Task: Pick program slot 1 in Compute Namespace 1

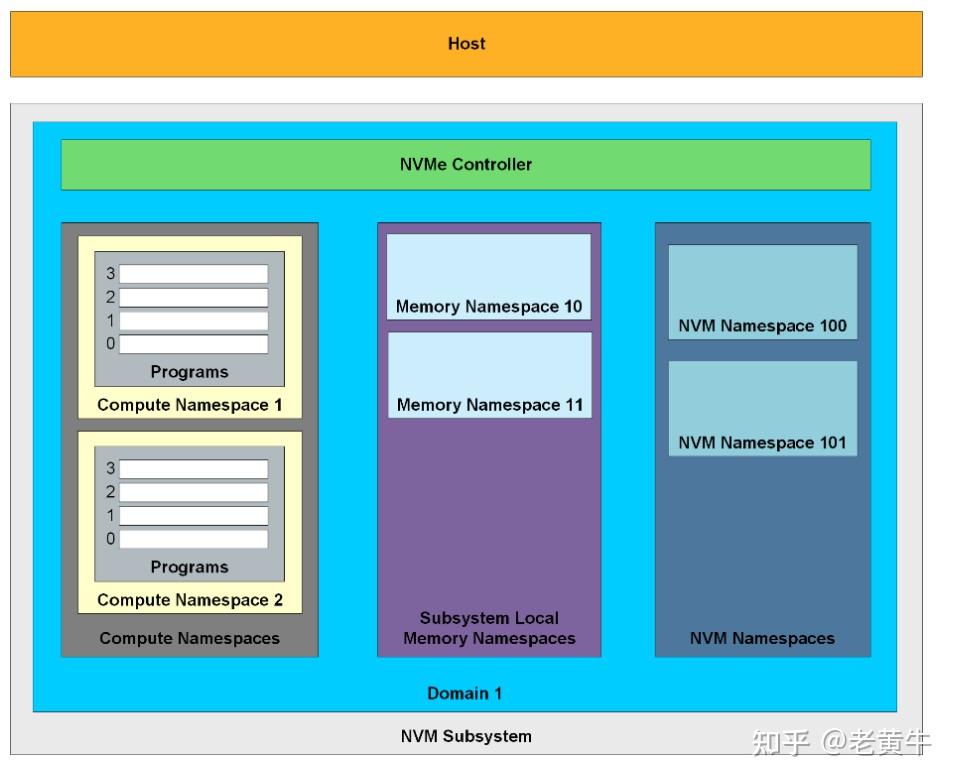Action: tap(194, 321)
